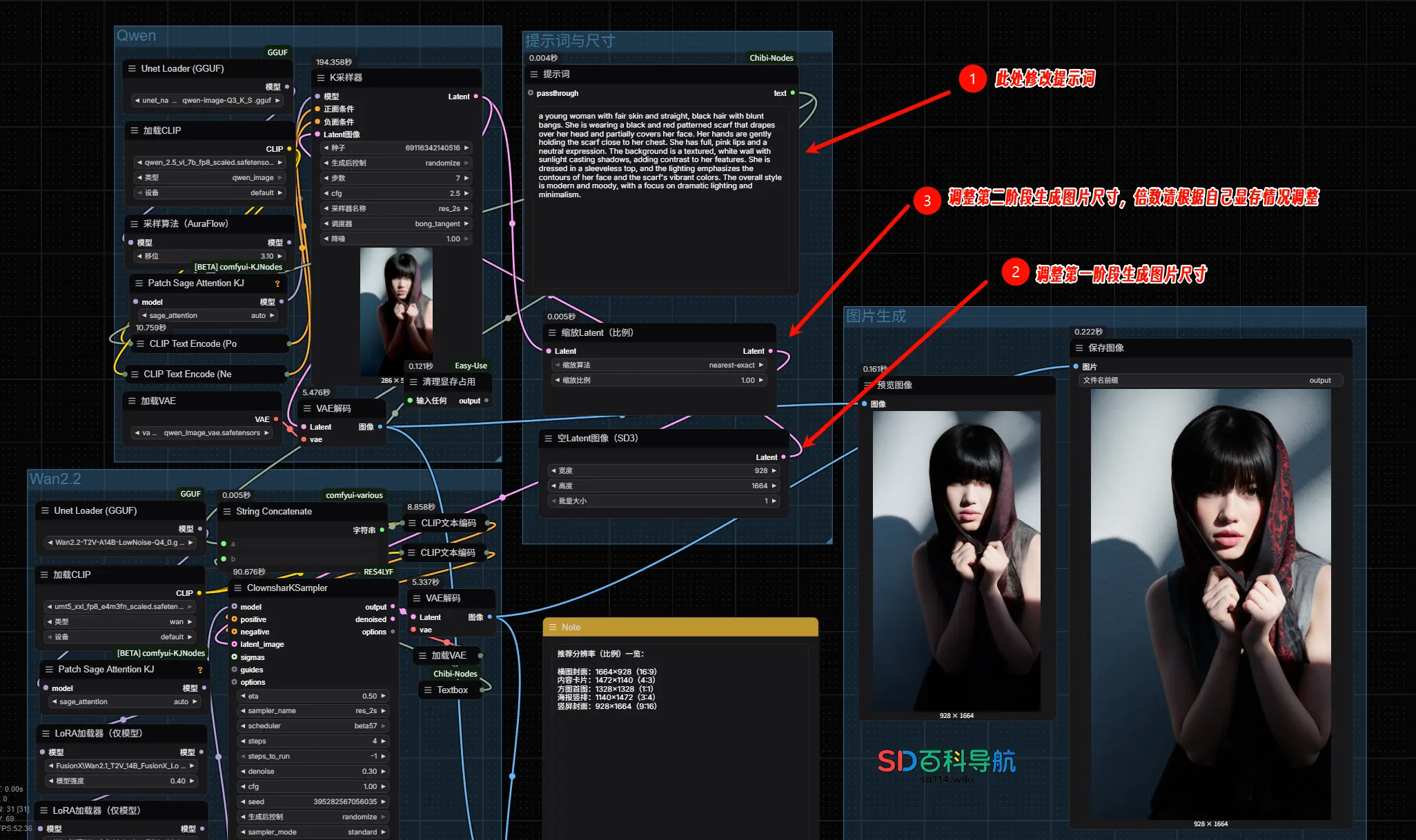Increase 宽度 928 using the right arrow
This screenshot has height=840, width=1416.
pyautogui.click(x=774, y=470)
